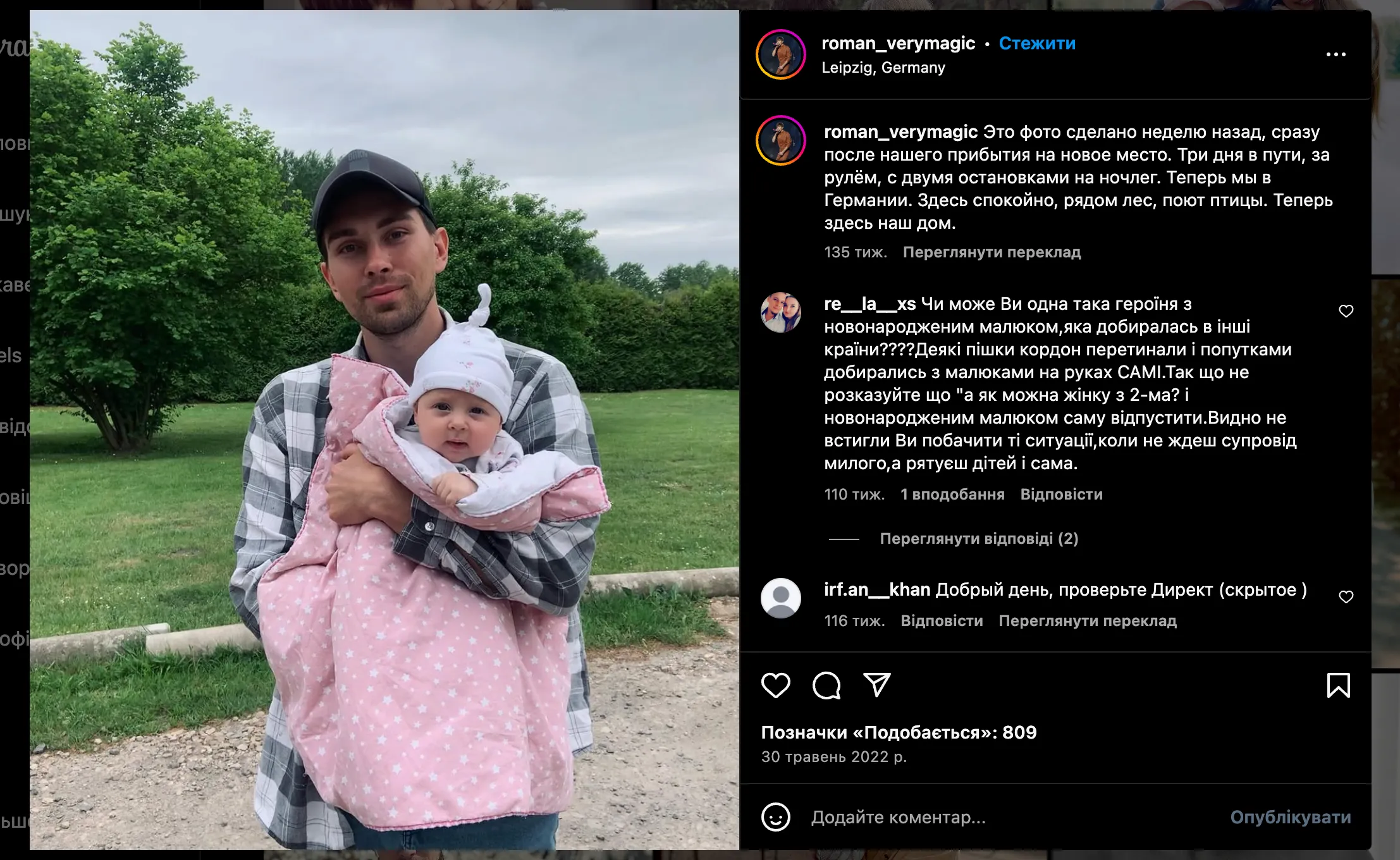The width and height of the screenshot is (1400, 860).
Task: Expand Переглянути відповіді (2) replies
Action: 979,539
